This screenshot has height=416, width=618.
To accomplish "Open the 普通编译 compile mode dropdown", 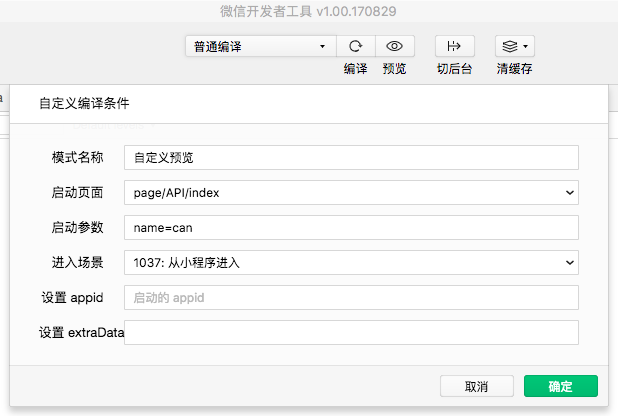I will coord(260,46).
